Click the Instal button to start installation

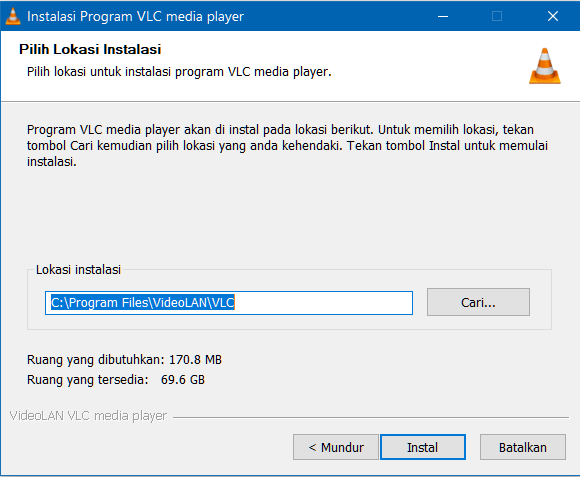point(423,447)
